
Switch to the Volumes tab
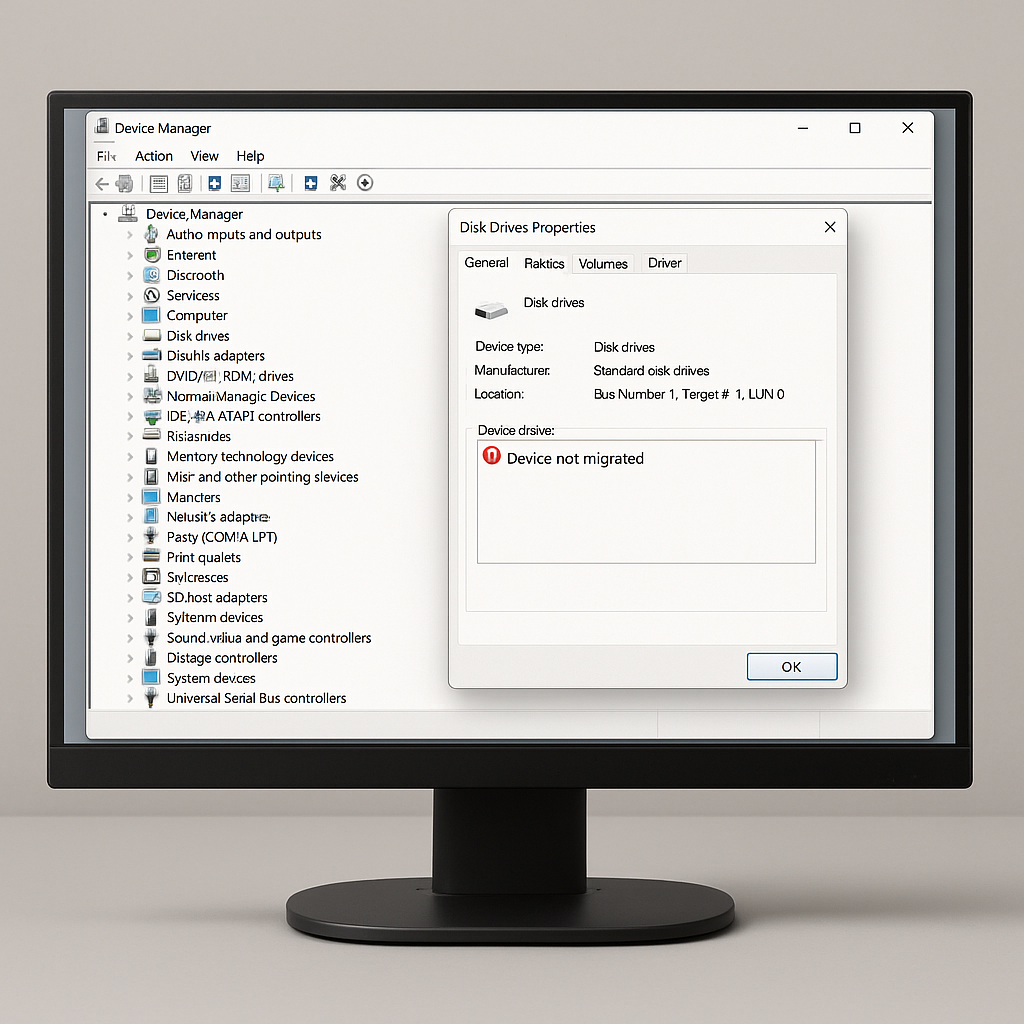[x=603, y=264]
